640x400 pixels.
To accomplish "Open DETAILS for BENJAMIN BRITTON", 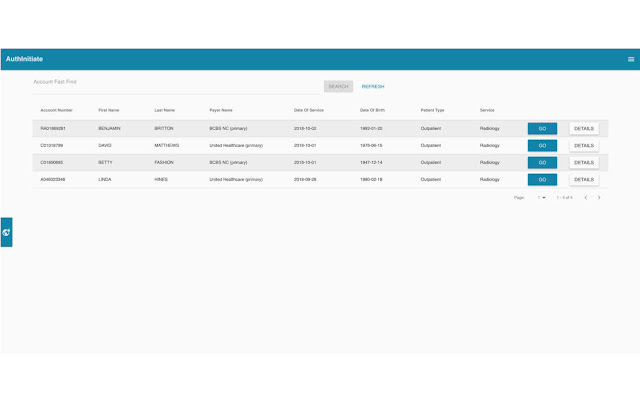I will (584, 129).
